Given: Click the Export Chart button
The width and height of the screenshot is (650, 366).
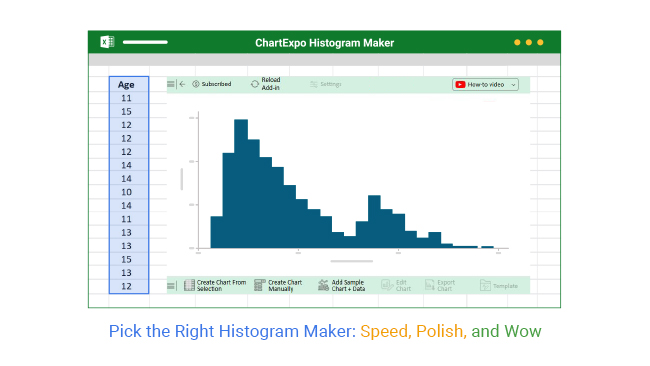Looking at the screenshot, I should pos(440,285).
